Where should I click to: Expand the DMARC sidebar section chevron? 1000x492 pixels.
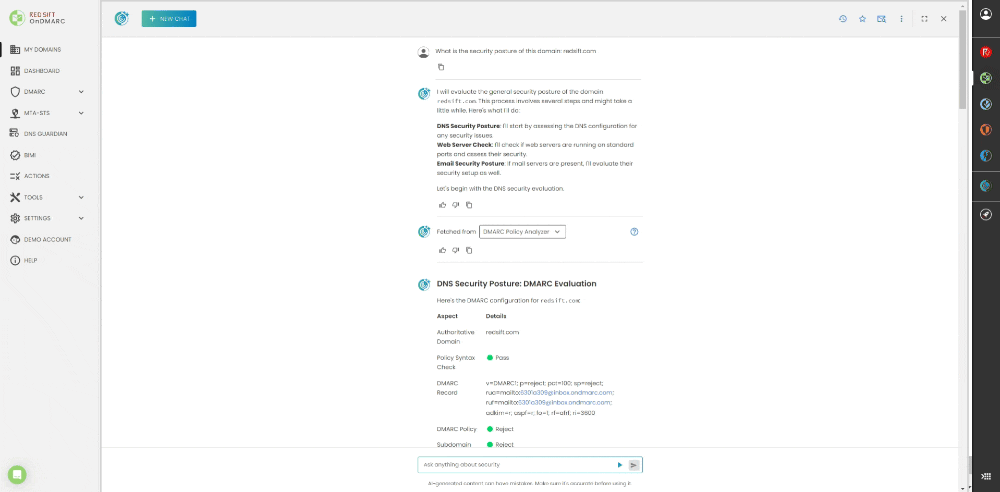coord(81,92)
